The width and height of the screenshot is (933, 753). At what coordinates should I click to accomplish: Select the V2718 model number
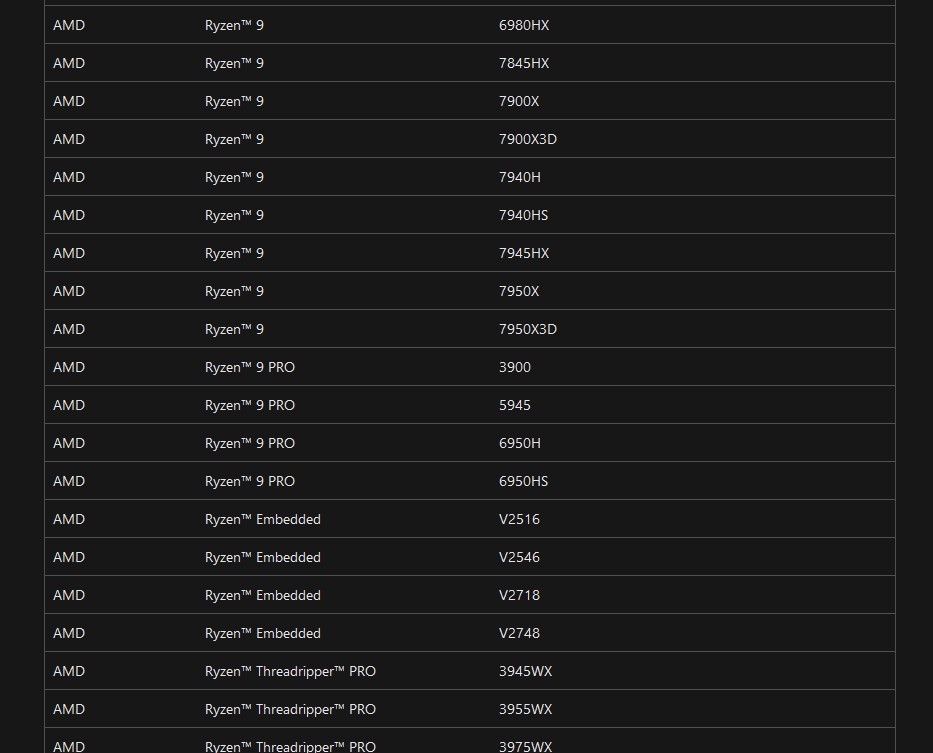(520, 595)
